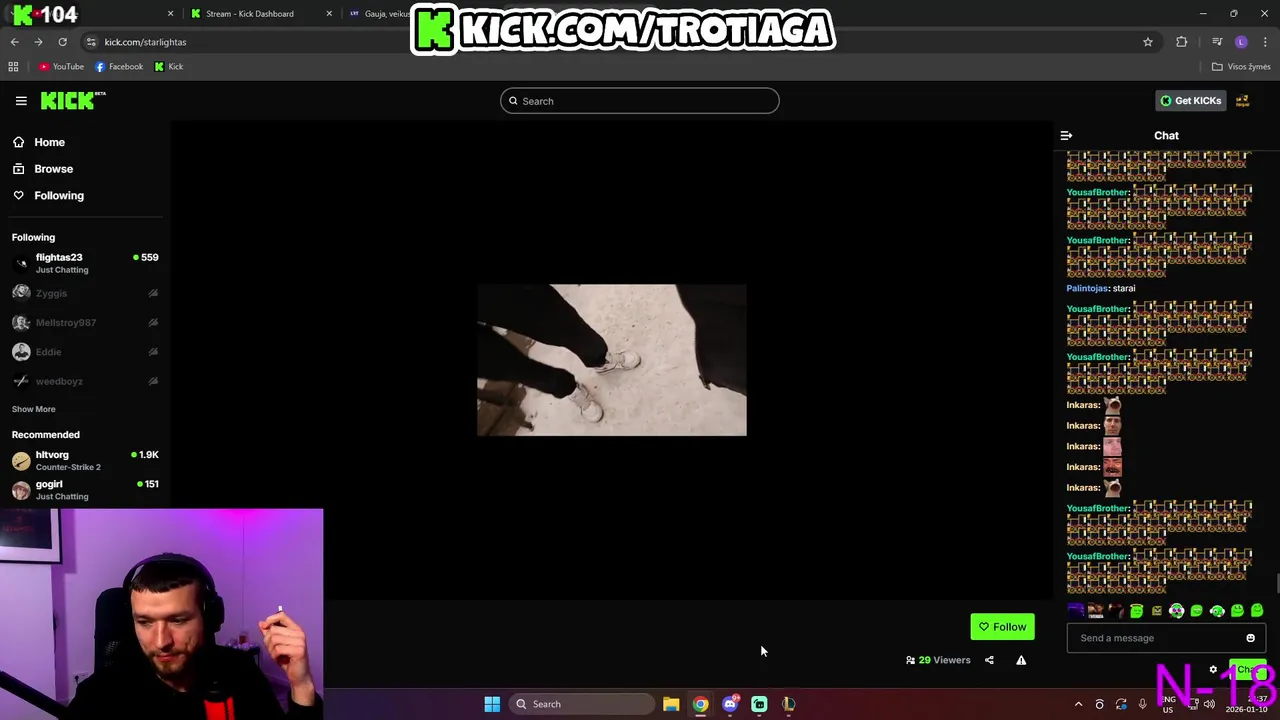1280x720 pixels.
Task: Open the recommended gogirl channel
Action: 85,489
